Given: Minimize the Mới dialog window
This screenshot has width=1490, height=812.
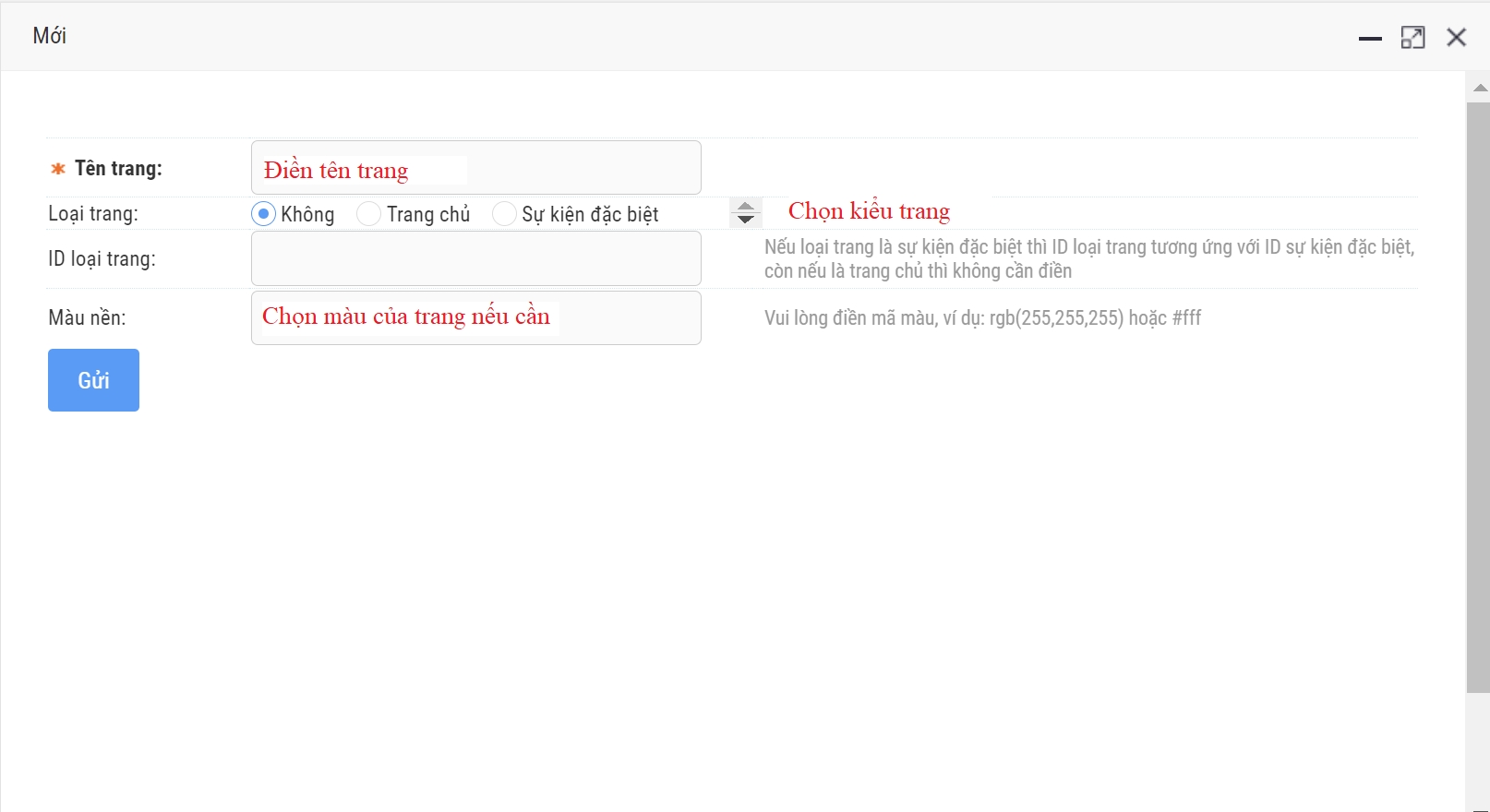Looking at the screenshot, I should (1370, 38).
